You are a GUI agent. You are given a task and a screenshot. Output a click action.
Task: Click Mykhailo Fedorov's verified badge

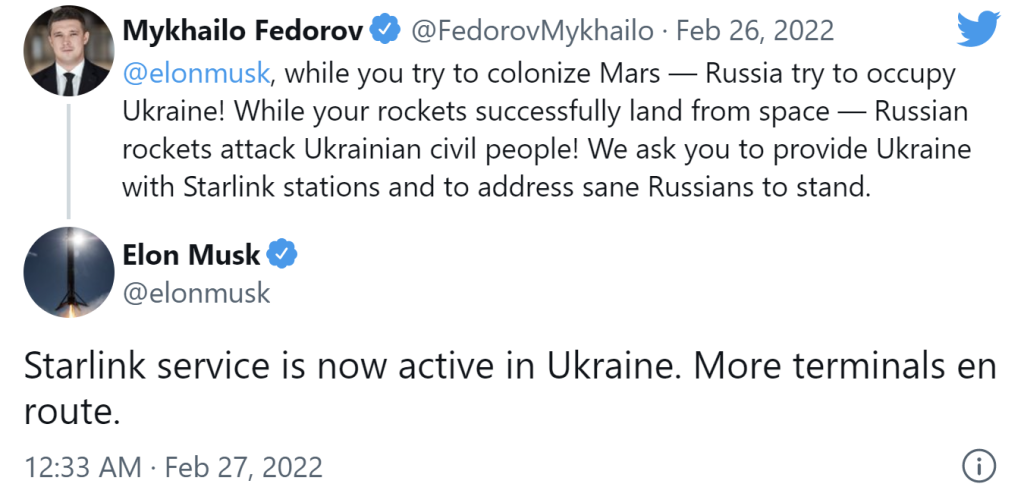(x=385, y=31)
